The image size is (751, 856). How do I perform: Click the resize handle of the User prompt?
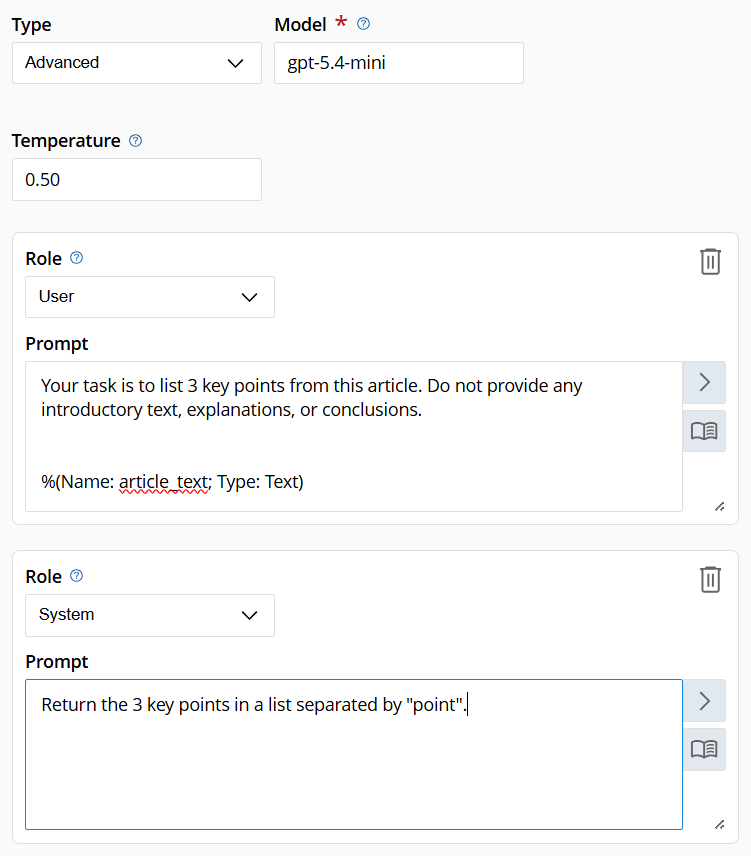click(x=719, y=506)
